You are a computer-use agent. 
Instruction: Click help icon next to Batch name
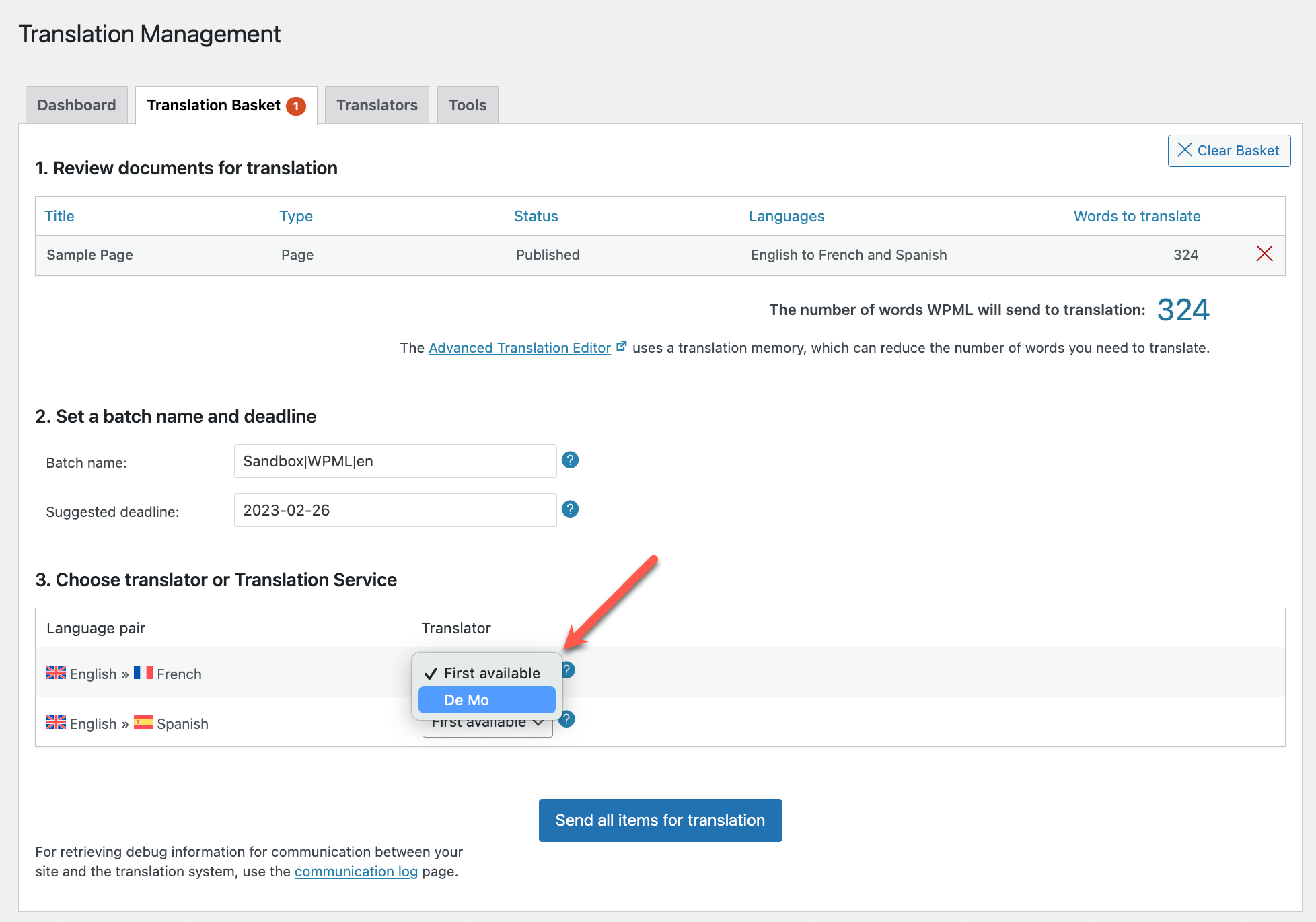pyautogui.click(x=570, y=460)
